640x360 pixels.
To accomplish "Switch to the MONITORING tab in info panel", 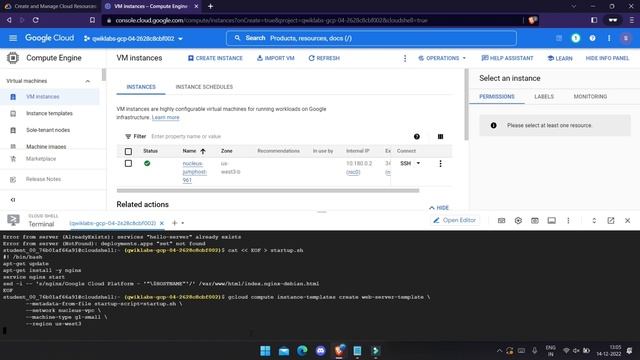I will point(590,97).
